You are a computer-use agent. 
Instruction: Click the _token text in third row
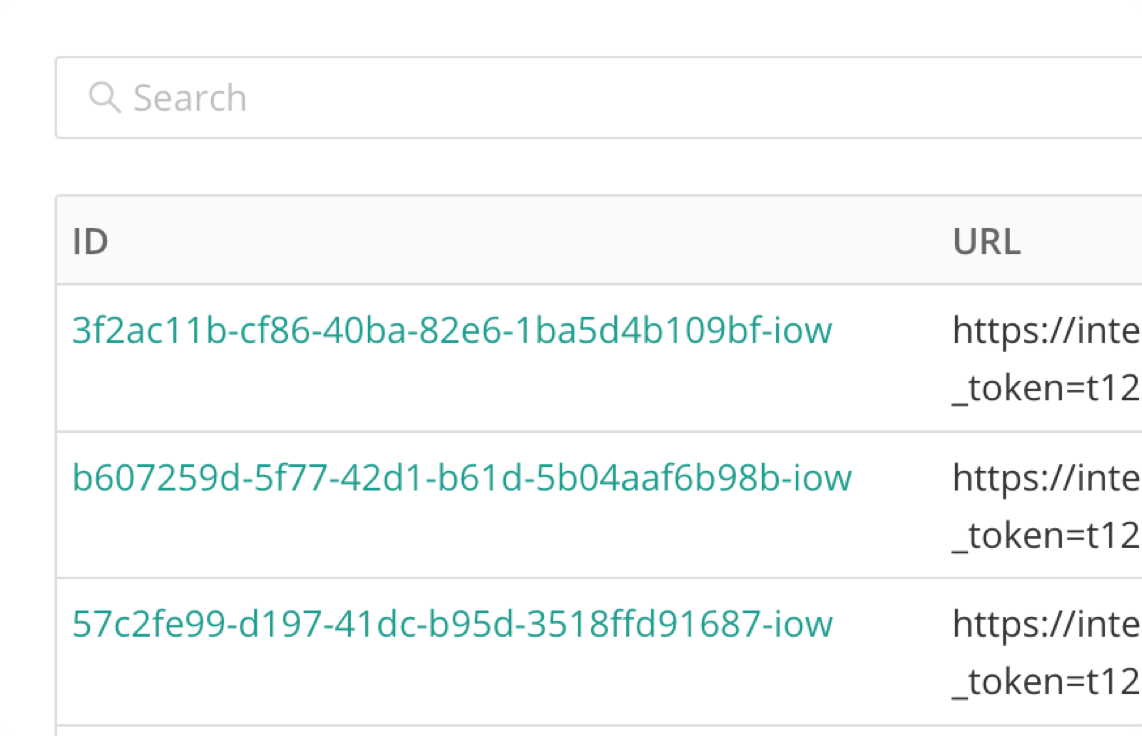click(x=1047, y=682)
